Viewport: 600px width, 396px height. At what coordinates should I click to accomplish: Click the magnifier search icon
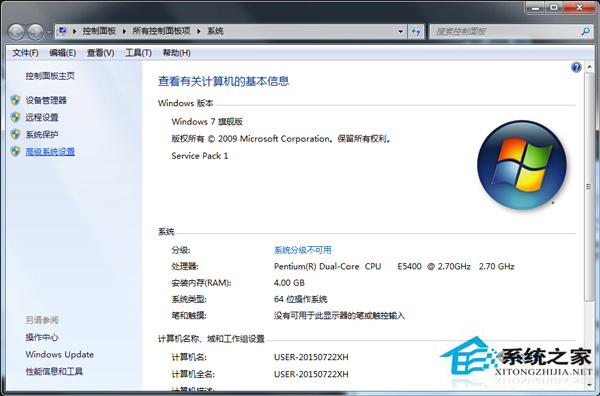click(x=585, y=31)
